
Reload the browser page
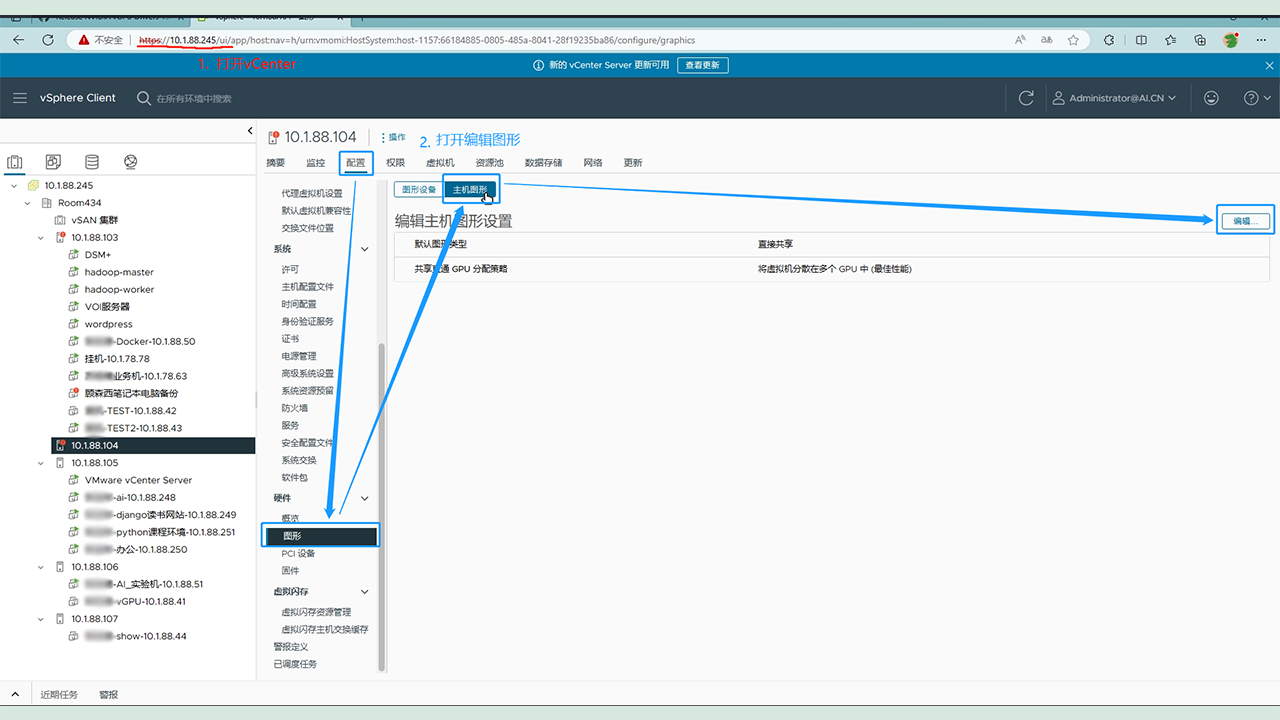pos(47,40)
